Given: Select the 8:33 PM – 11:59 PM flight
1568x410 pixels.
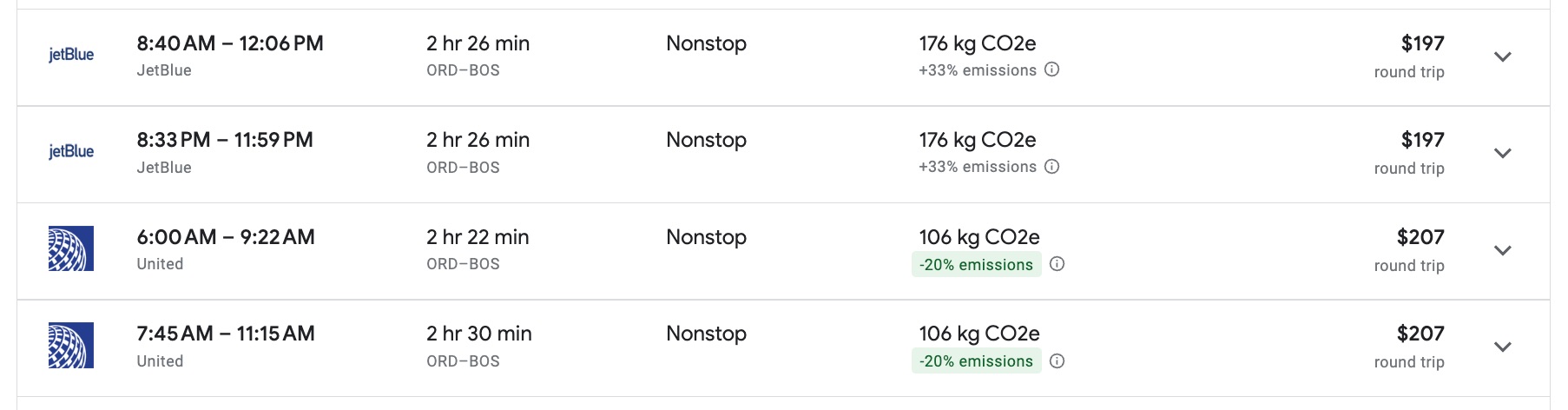Looking at the screenshot, I should [225, 140].
